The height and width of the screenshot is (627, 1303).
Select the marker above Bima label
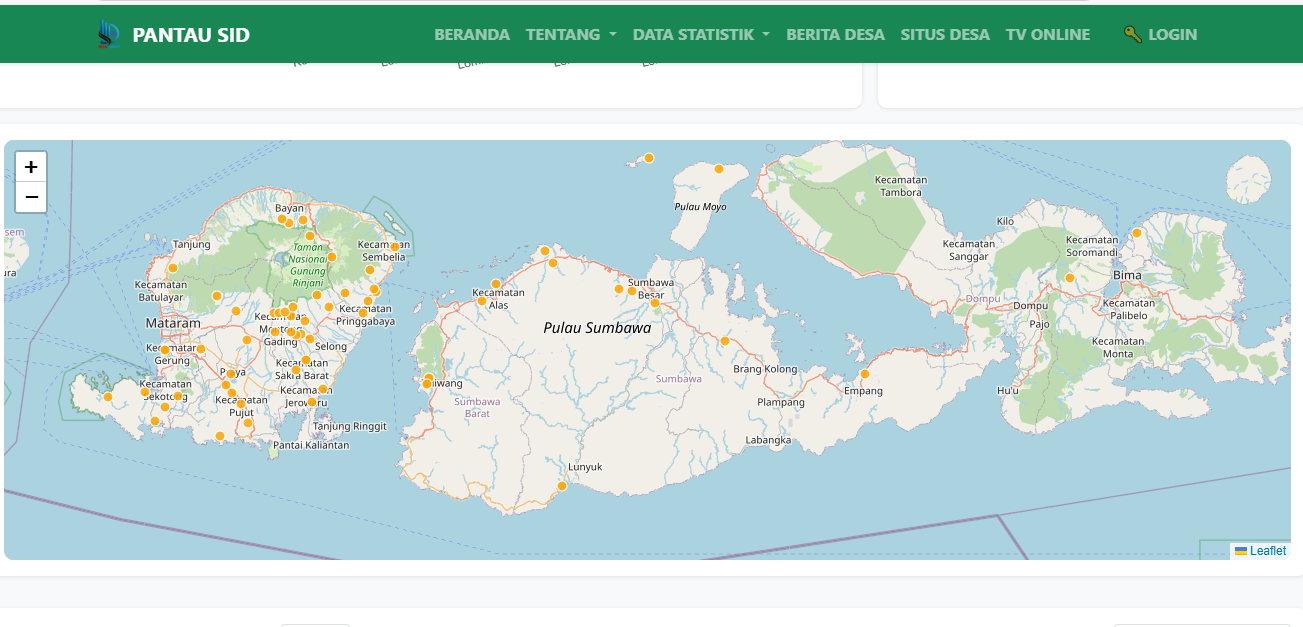coord(1137,233)
